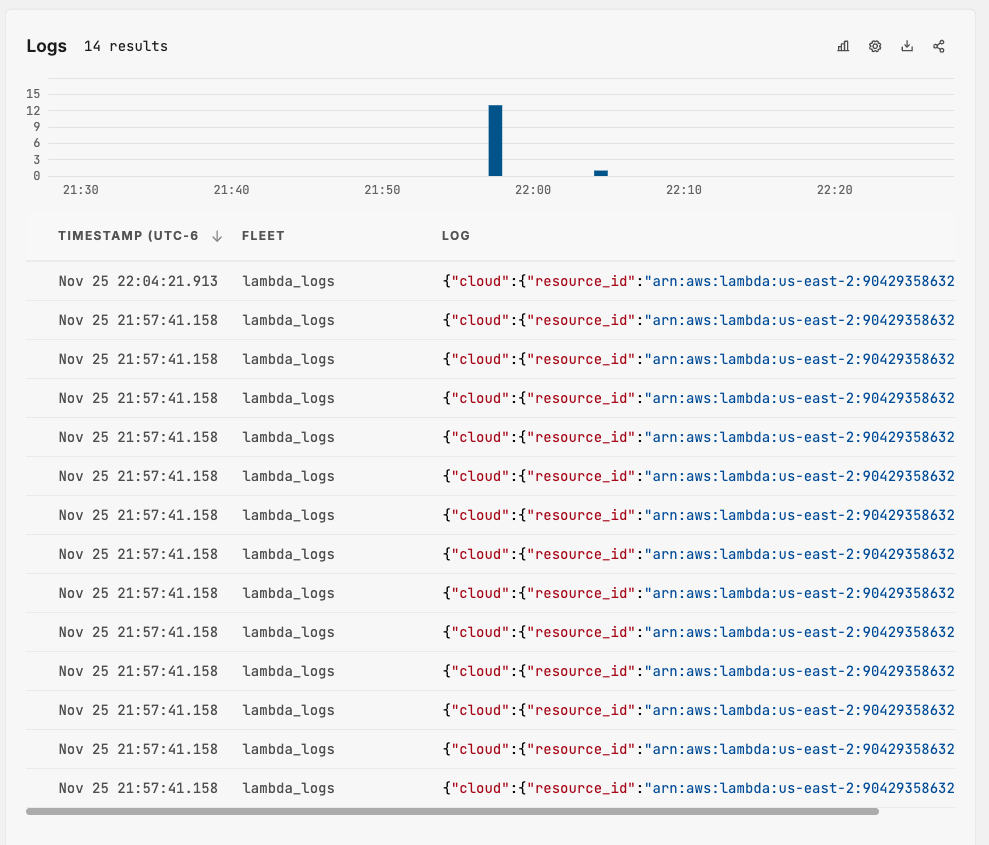The height and width of the screenshot is (845, 989).
Task: Click the Logs panel title
Action: [x=47, y=46]
